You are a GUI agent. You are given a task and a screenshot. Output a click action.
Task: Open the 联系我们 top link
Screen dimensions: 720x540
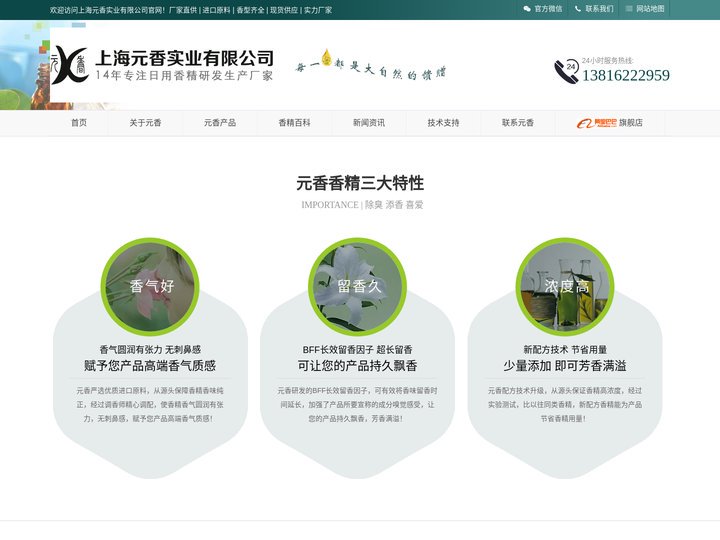[x=599, y=9]
